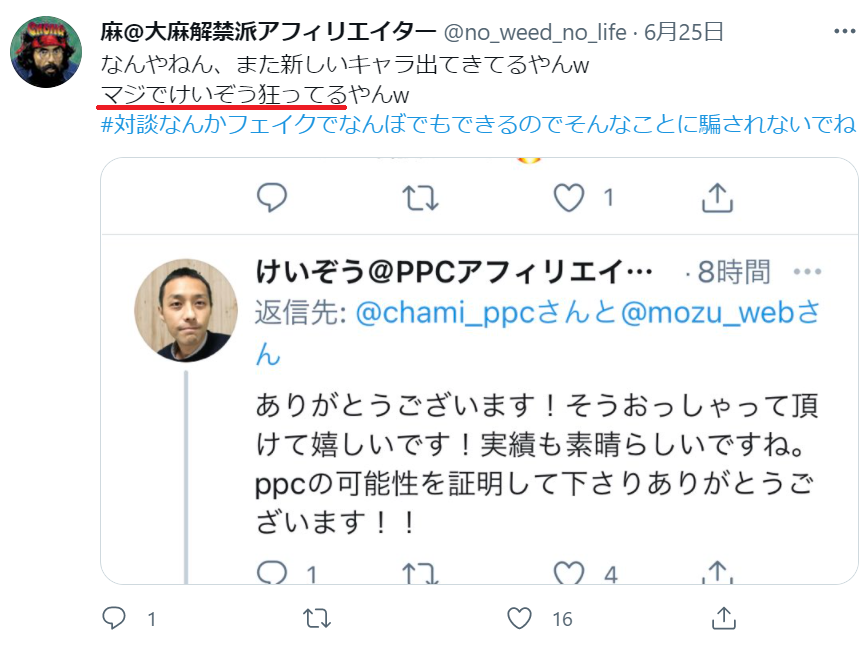Screen dimensions: 865x645
Task: Click けいぞう@PPCアフィリエイ display name
Action: (x=454, y=271)
